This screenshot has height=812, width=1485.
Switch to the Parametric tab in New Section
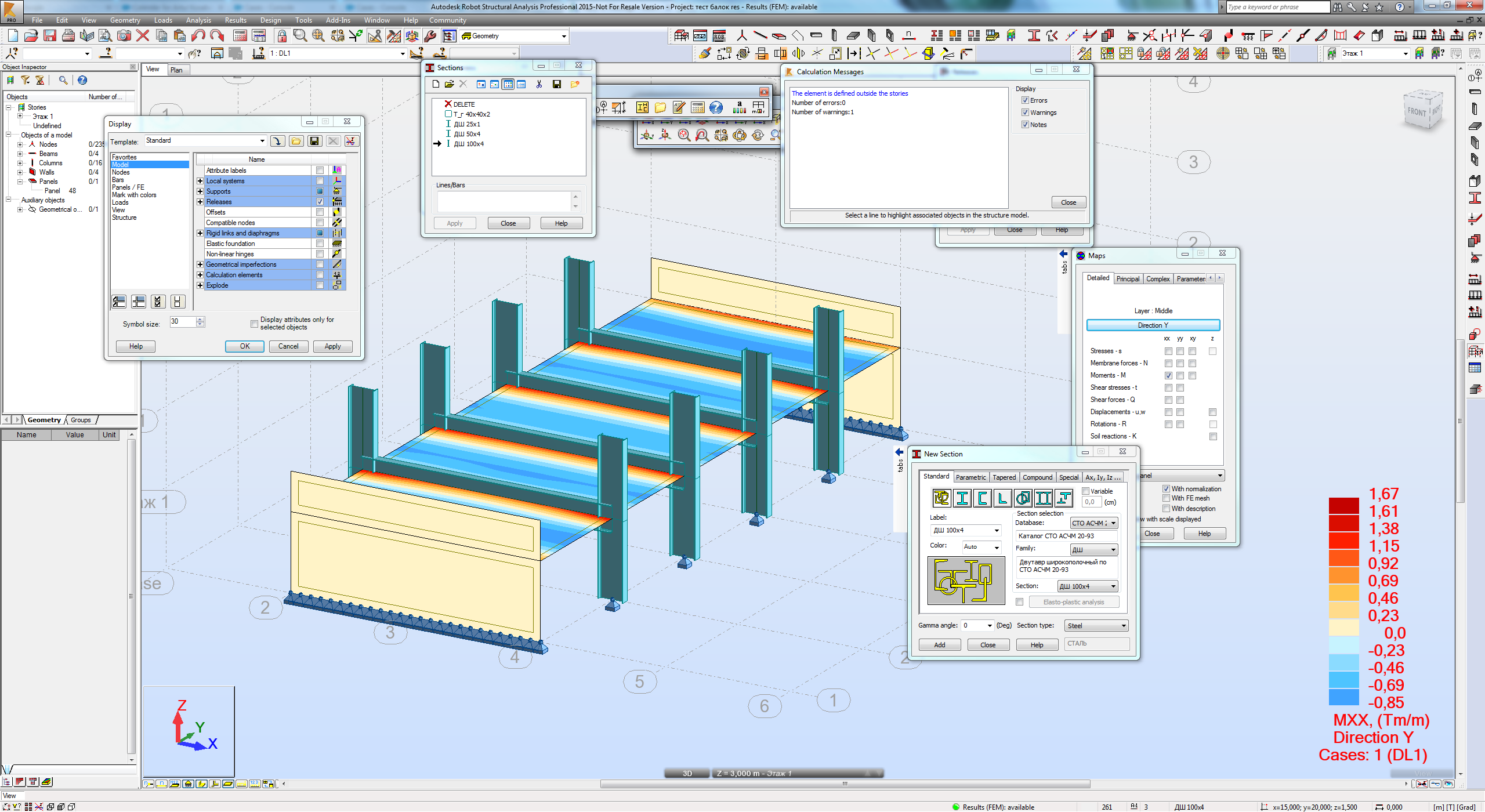(972, 477)
